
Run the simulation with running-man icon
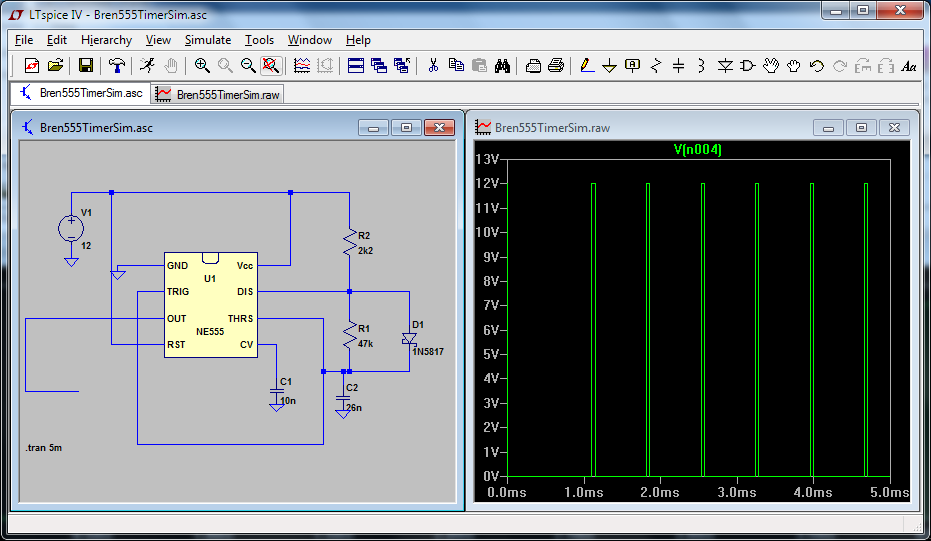pyautogui.click(x=147, y=65)
